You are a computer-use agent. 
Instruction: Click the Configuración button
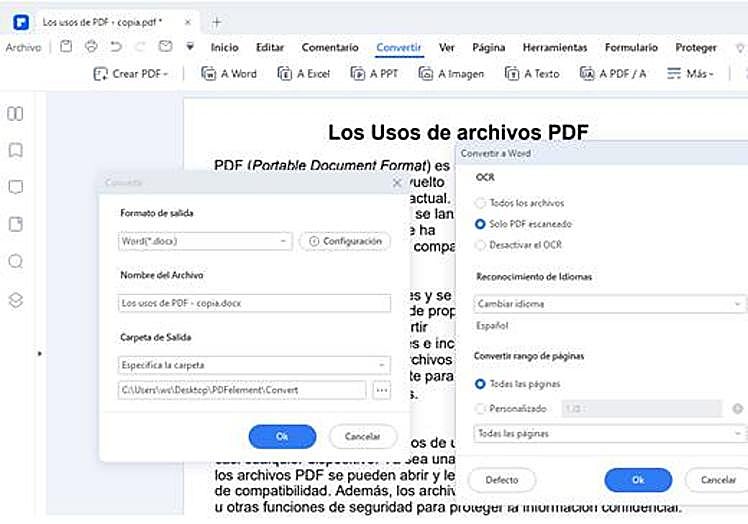(345, 241)
